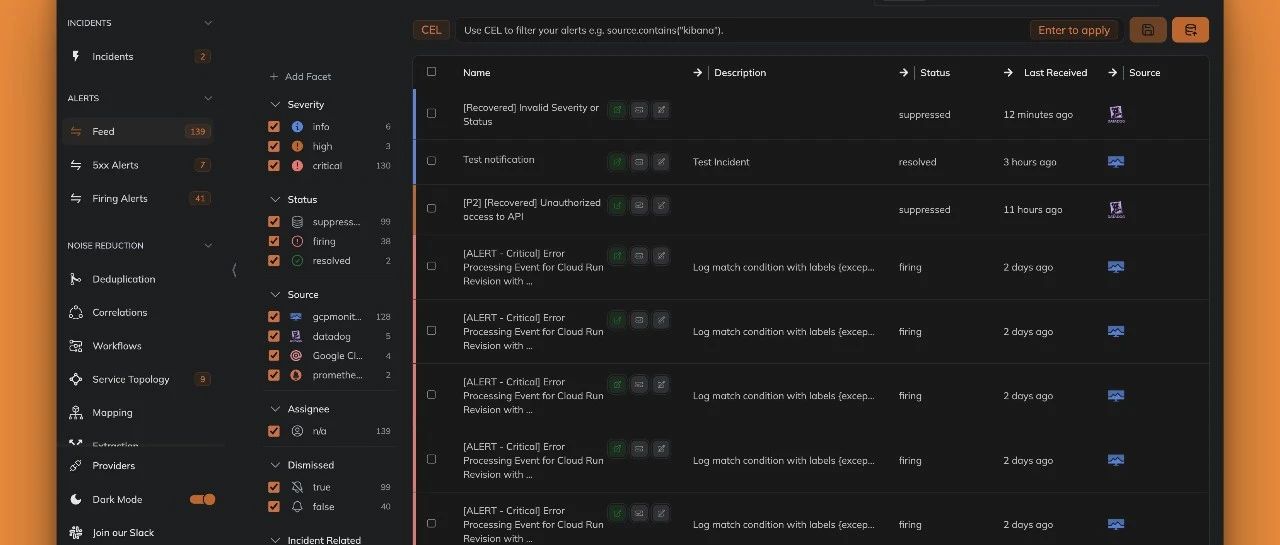This screenshot has width=1280, height=545.
Task: Uncheck the critical severity filter
Action: tap(274, 166)
